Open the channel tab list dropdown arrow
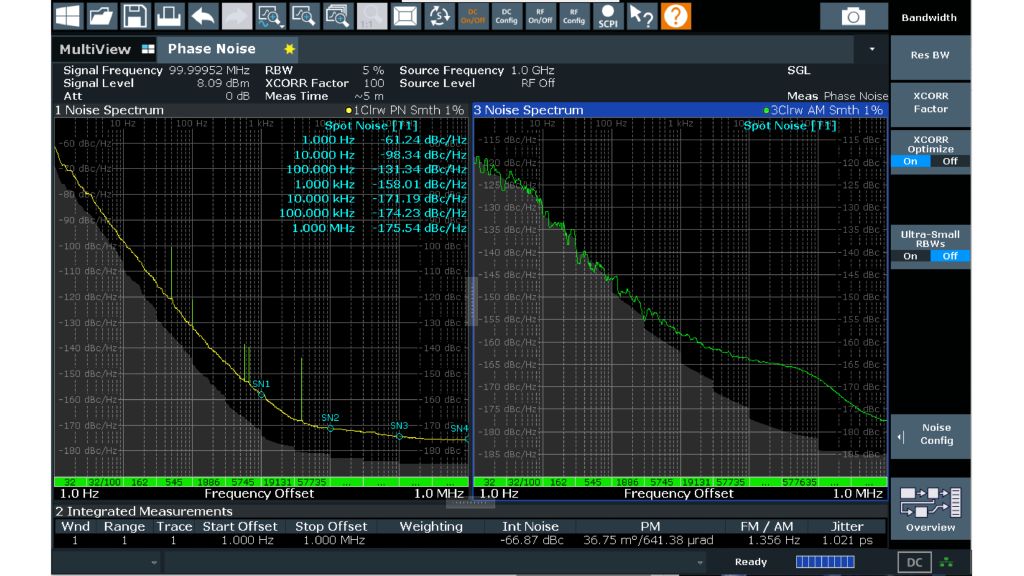Viewport: 1024px width, 576px height. (x=871, y=49)
